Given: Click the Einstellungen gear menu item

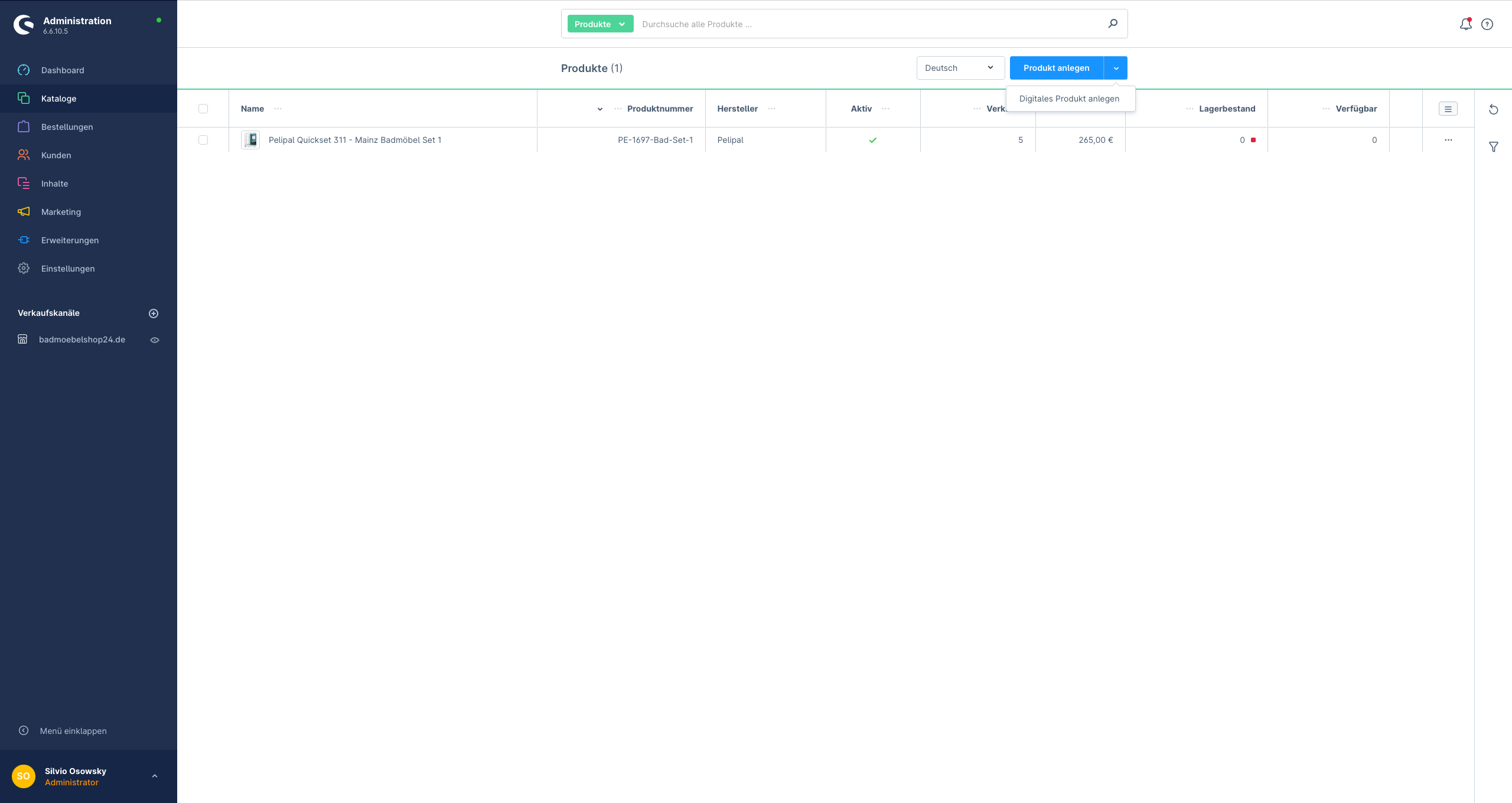Looking at the screenshot, I should click(67, 269).
